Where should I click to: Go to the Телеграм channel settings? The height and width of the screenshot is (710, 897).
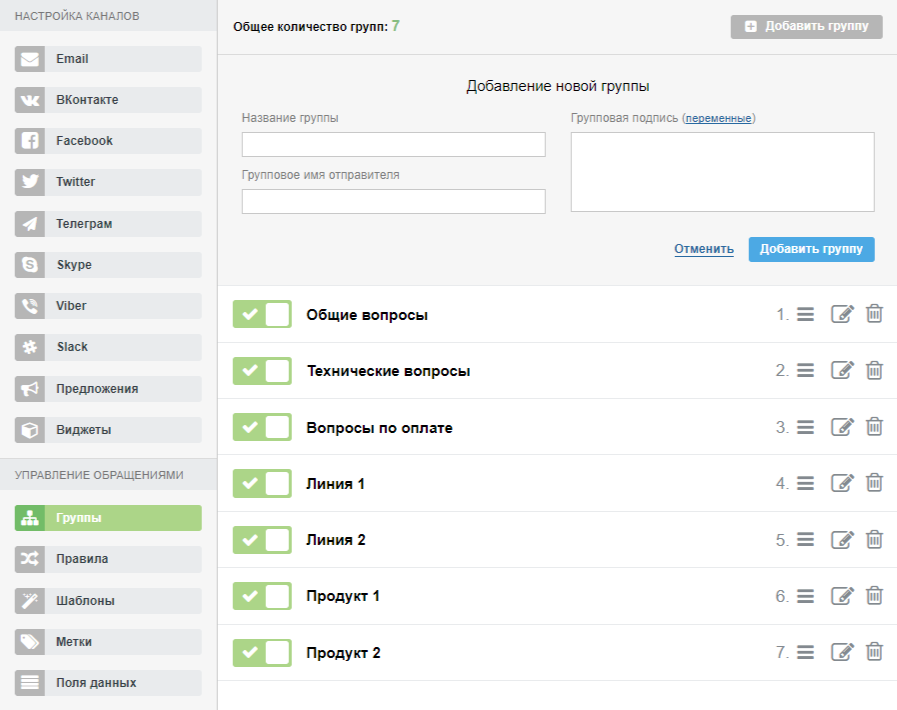(108, 224)
